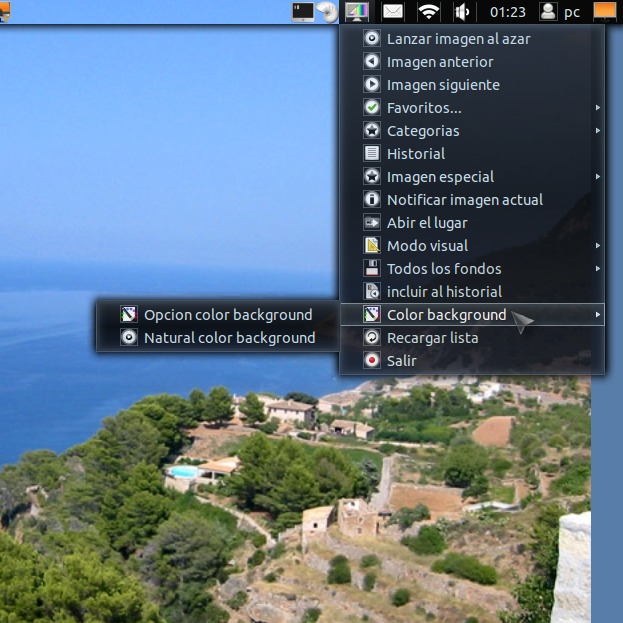Select Lanzar imagen al azar
623x623 pixels.
(x=472, y=39)
